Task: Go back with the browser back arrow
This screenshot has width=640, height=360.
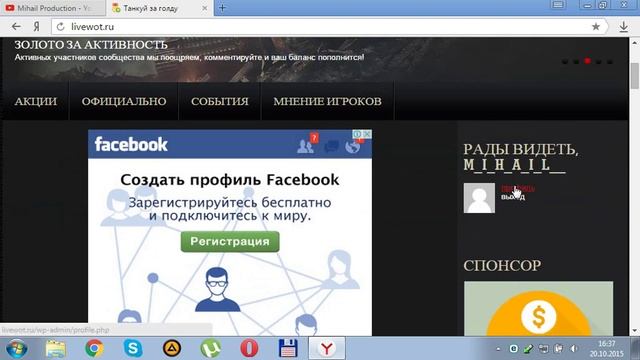Action: point(16,27)
